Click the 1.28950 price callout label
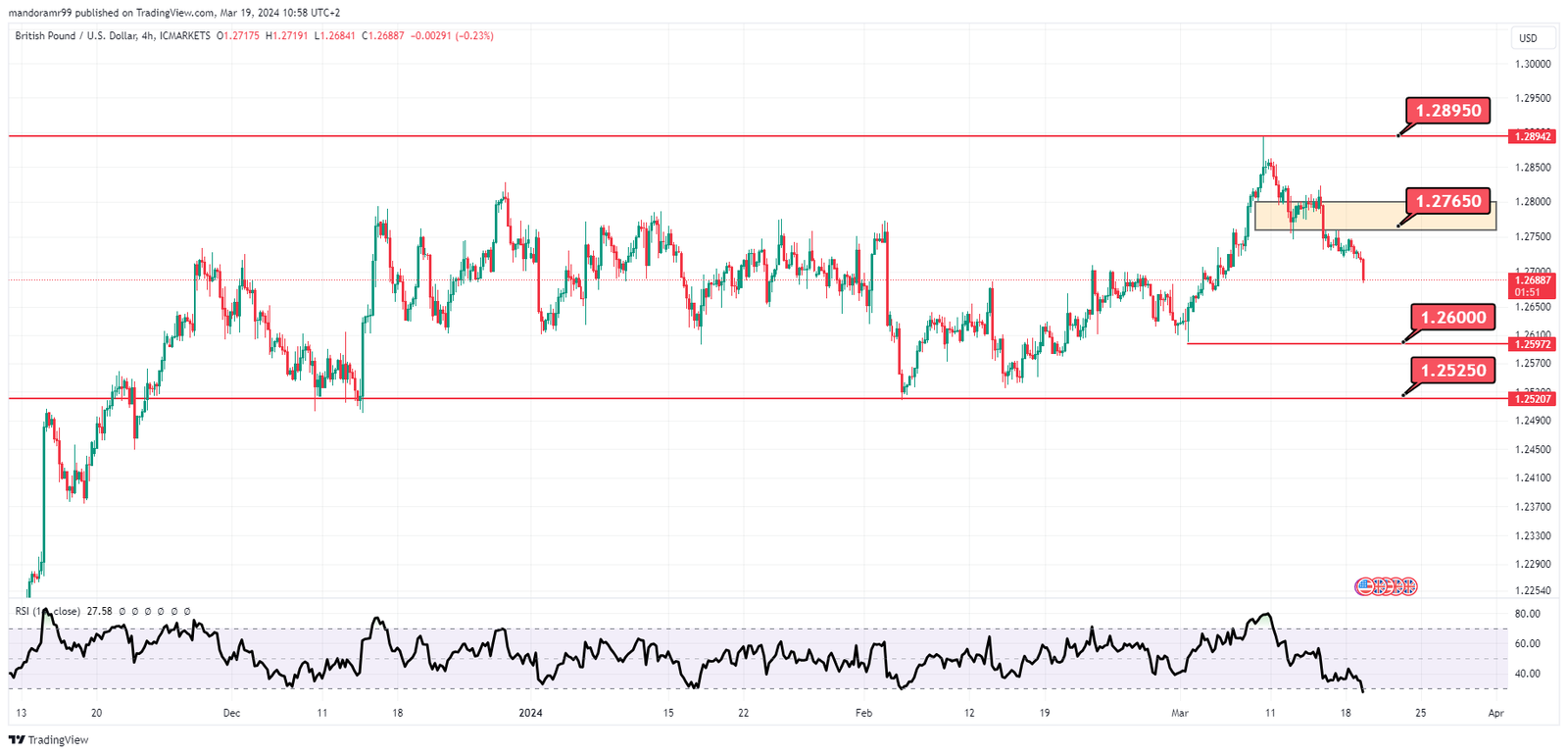 (x=1447, y=110)
